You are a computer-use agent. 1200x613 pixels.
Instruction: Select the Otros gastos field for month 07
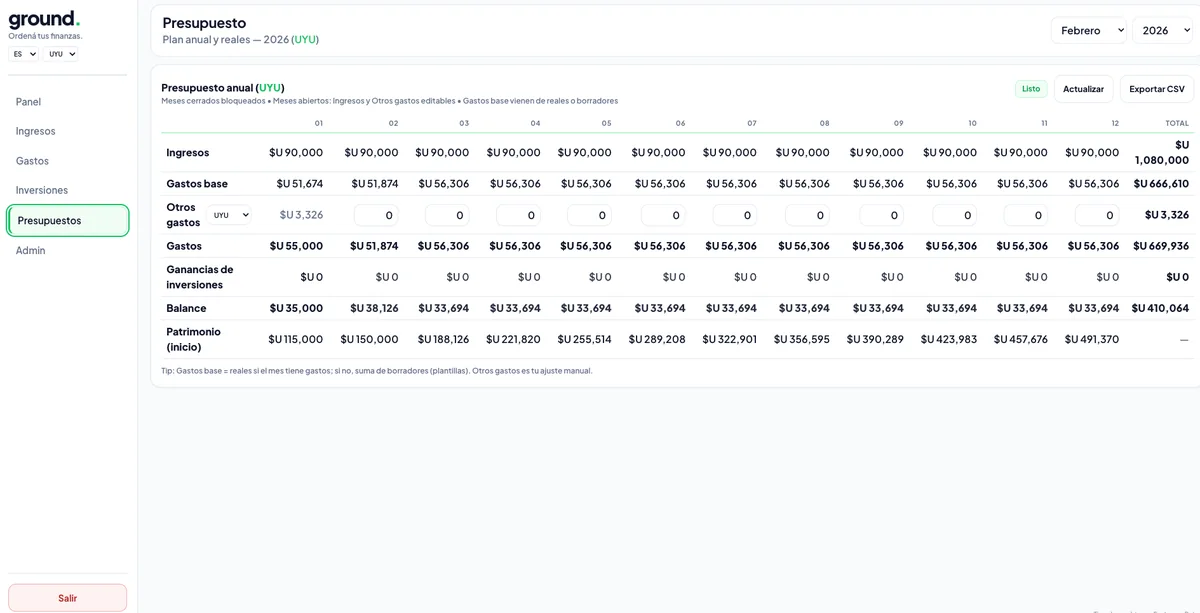click(735, 215)
